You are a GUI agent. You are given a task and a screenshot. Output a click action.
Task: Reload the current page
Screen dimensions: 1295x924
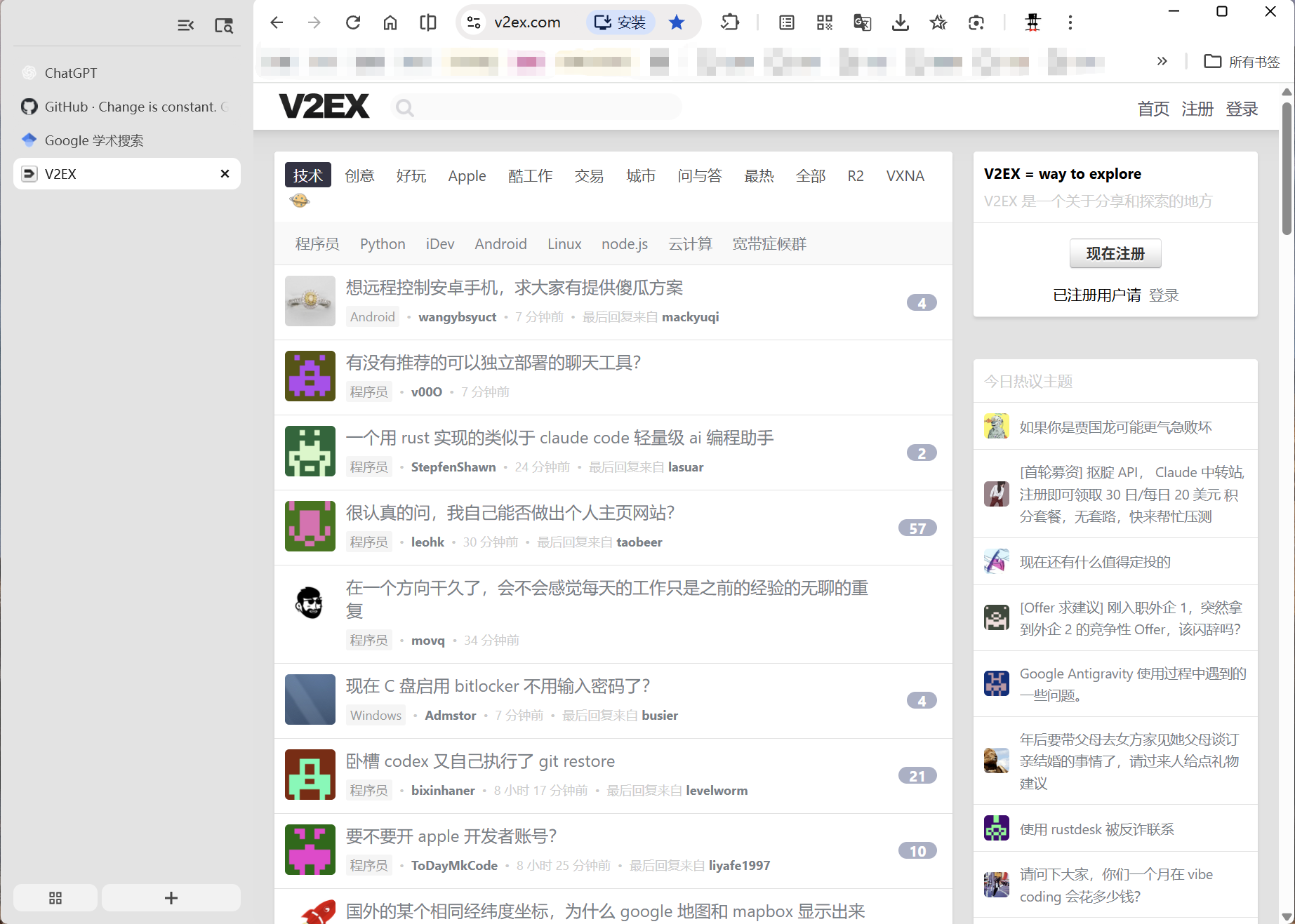click(x=353, y=22)
